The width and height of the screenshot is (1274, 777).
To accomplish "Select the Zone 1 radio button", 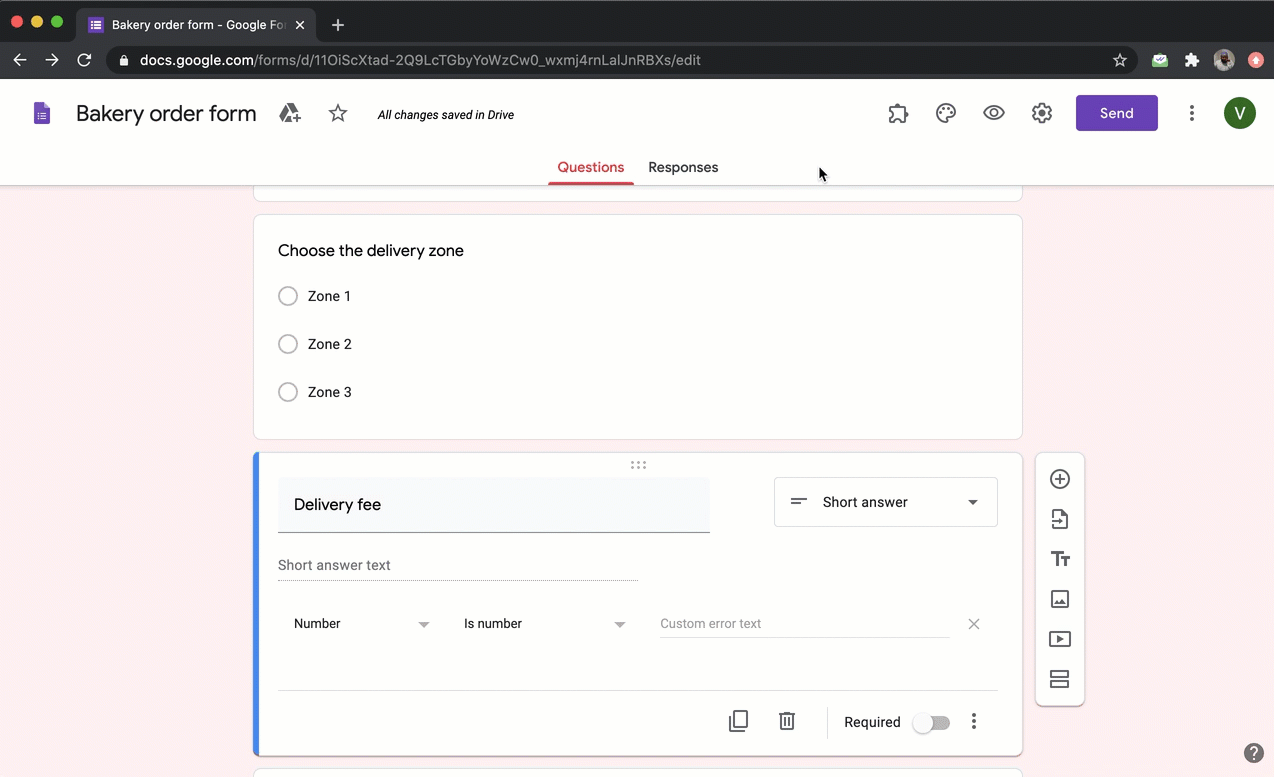I will coord(288,296).
